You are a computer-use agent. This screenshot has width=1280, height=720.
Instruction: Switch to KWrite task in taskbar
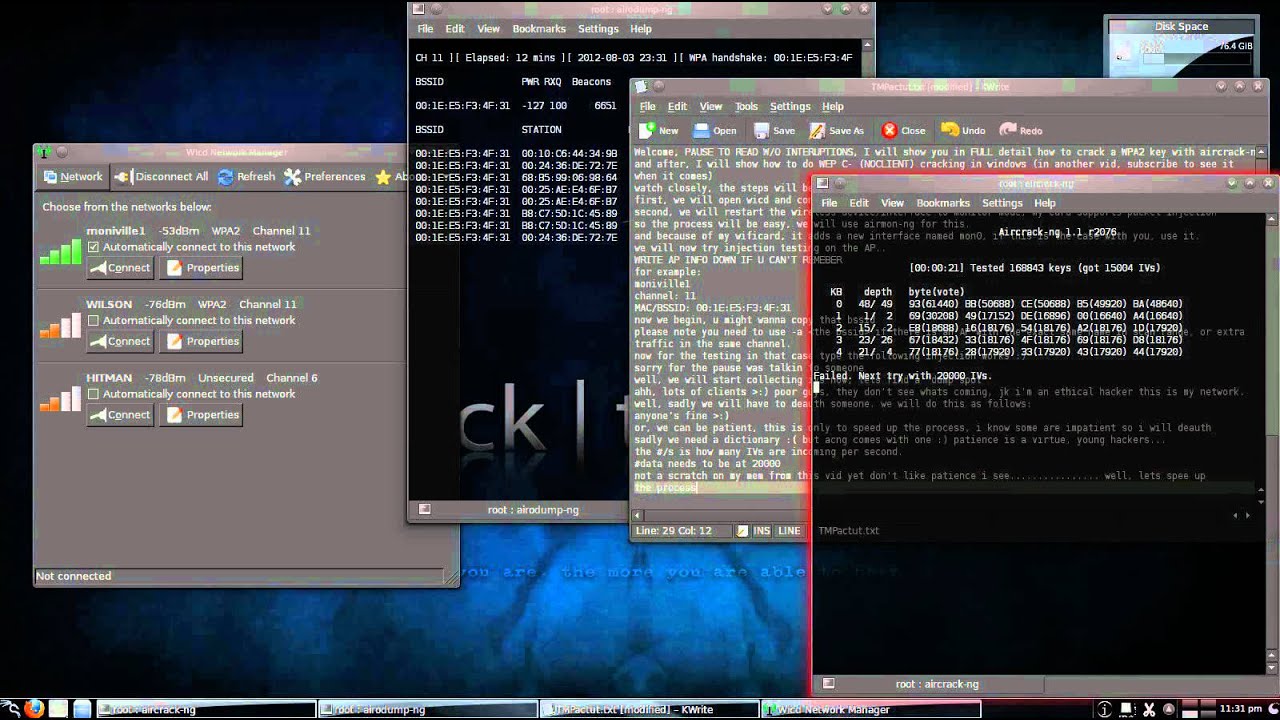tap(650, 710)
